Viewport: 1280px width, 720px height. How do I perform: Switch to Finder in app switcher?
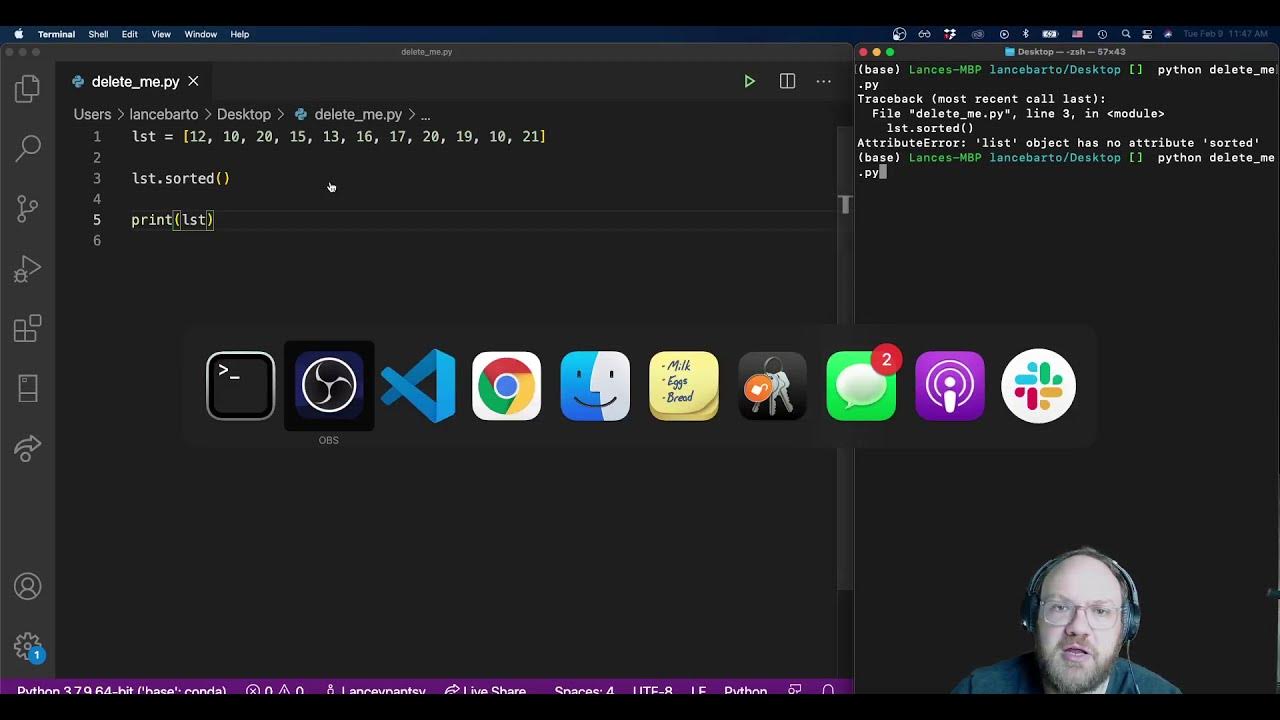click(x=595, y=386)
